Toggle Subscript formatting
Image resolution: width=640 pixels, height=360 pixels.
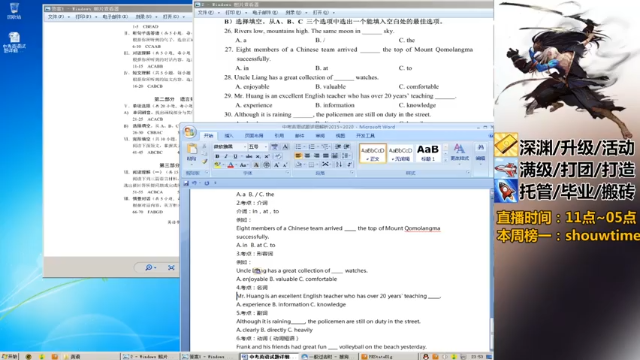258,156
